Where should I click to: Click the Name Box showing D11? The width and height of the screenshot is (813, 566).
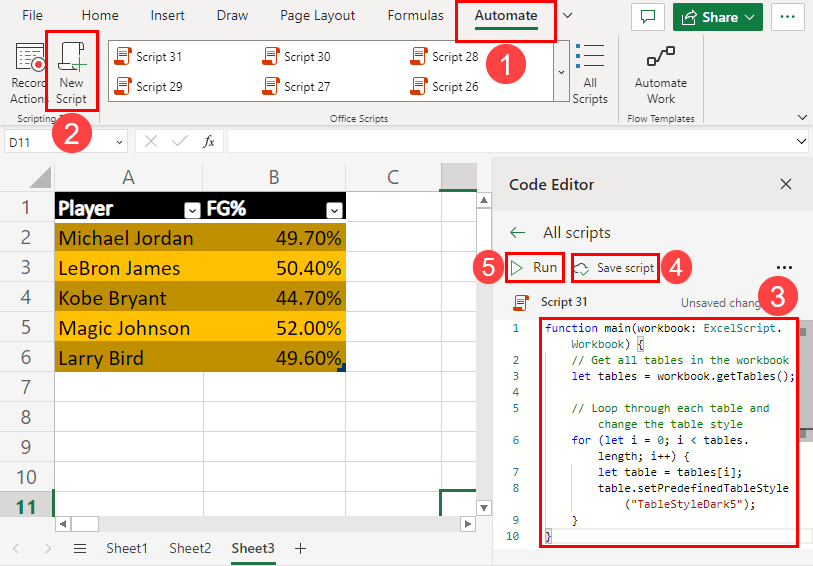pos(58,142)
